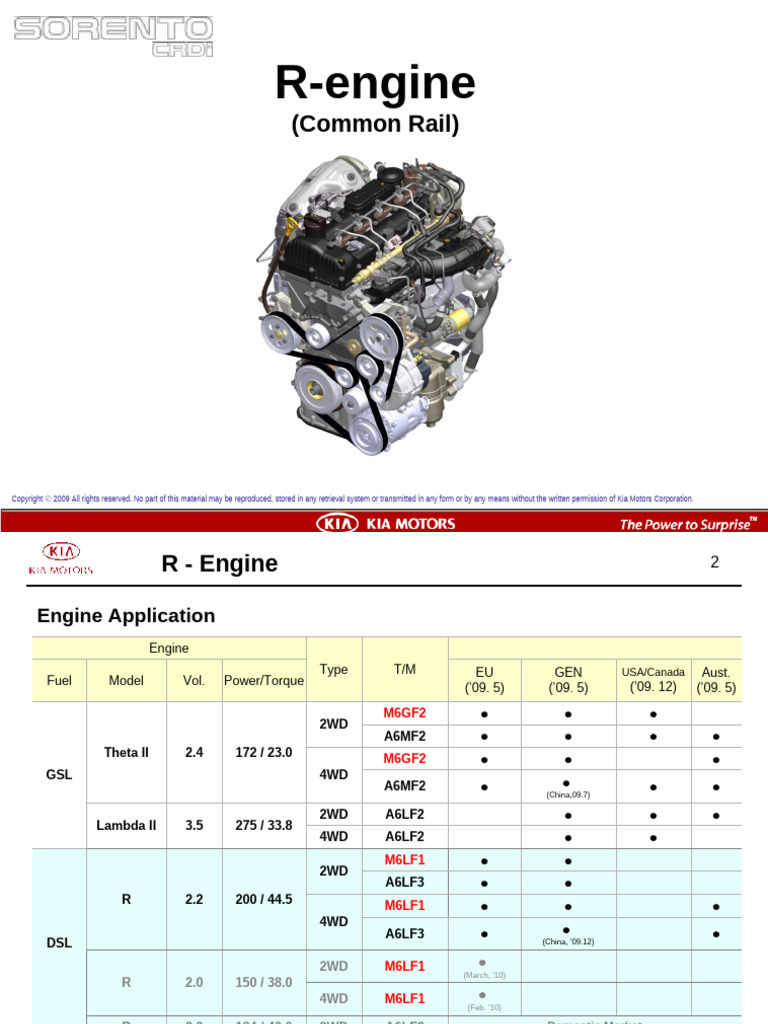Click the "(China, '09.12)" note
This screenshot has width=768, height=1024.
pyautogui.click(x=568, y=942)
